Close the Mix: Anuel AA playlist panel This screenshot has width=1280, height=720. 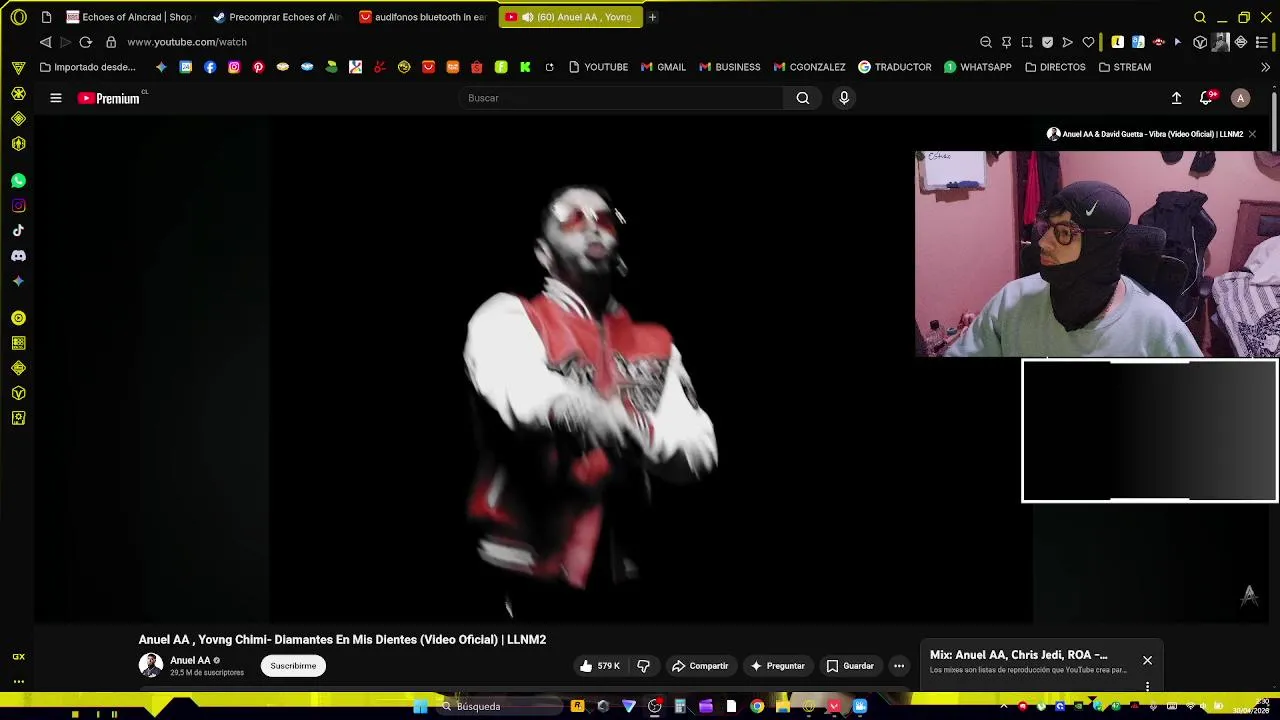[1147, 660]
